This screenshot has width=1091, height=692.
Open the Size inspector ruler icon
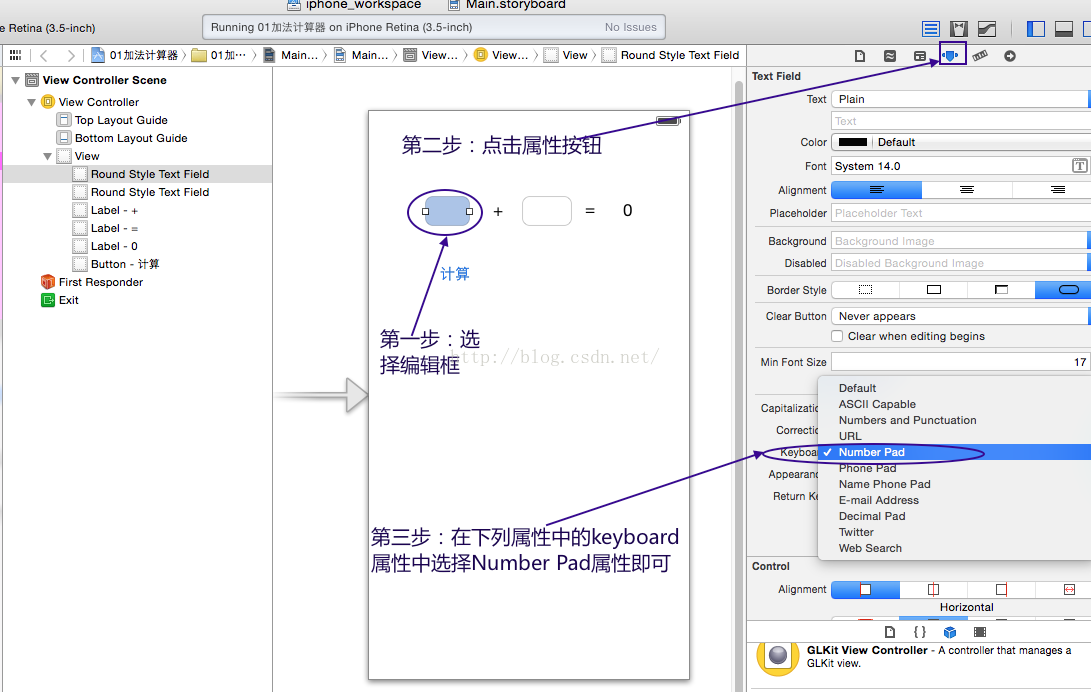tap(980, 56)
